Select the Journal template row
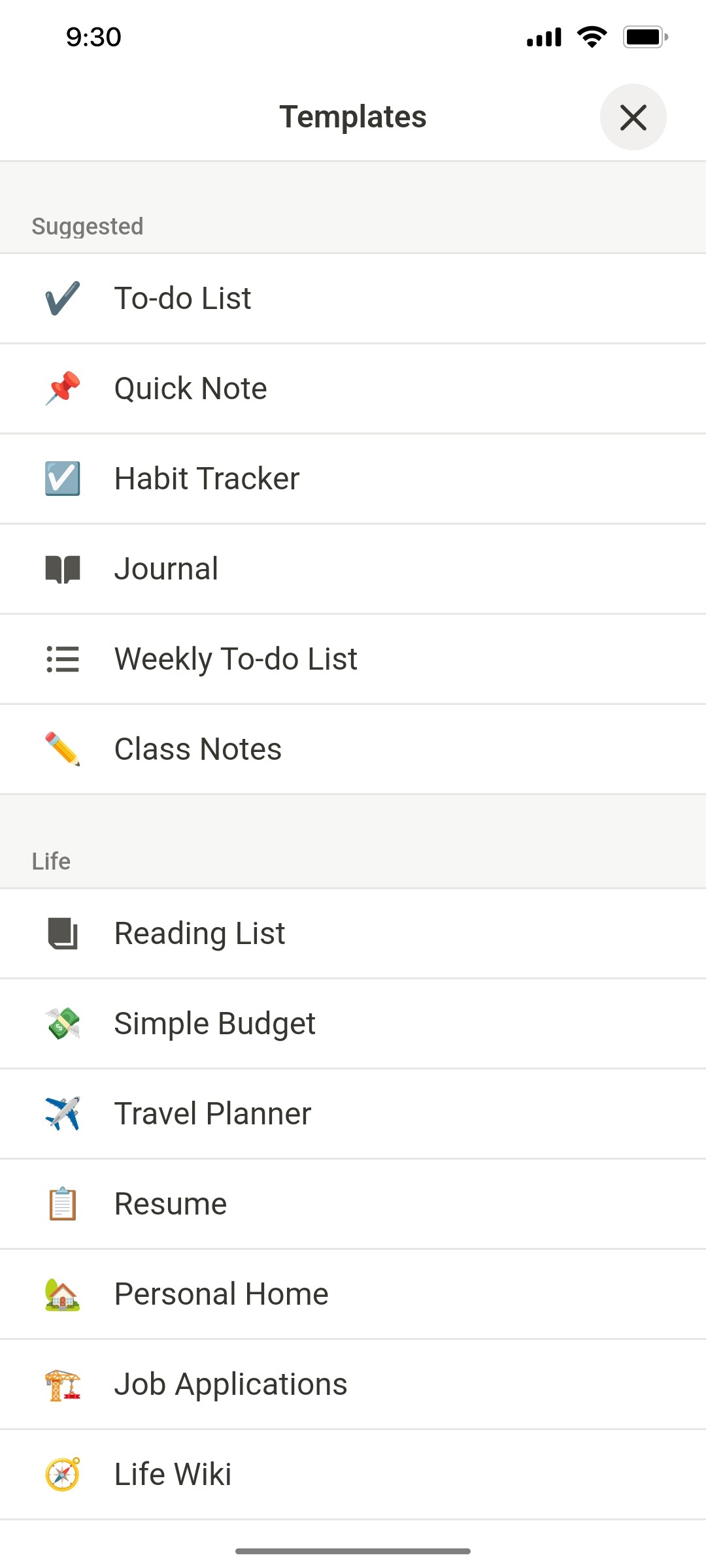 (x=353, y=568)
